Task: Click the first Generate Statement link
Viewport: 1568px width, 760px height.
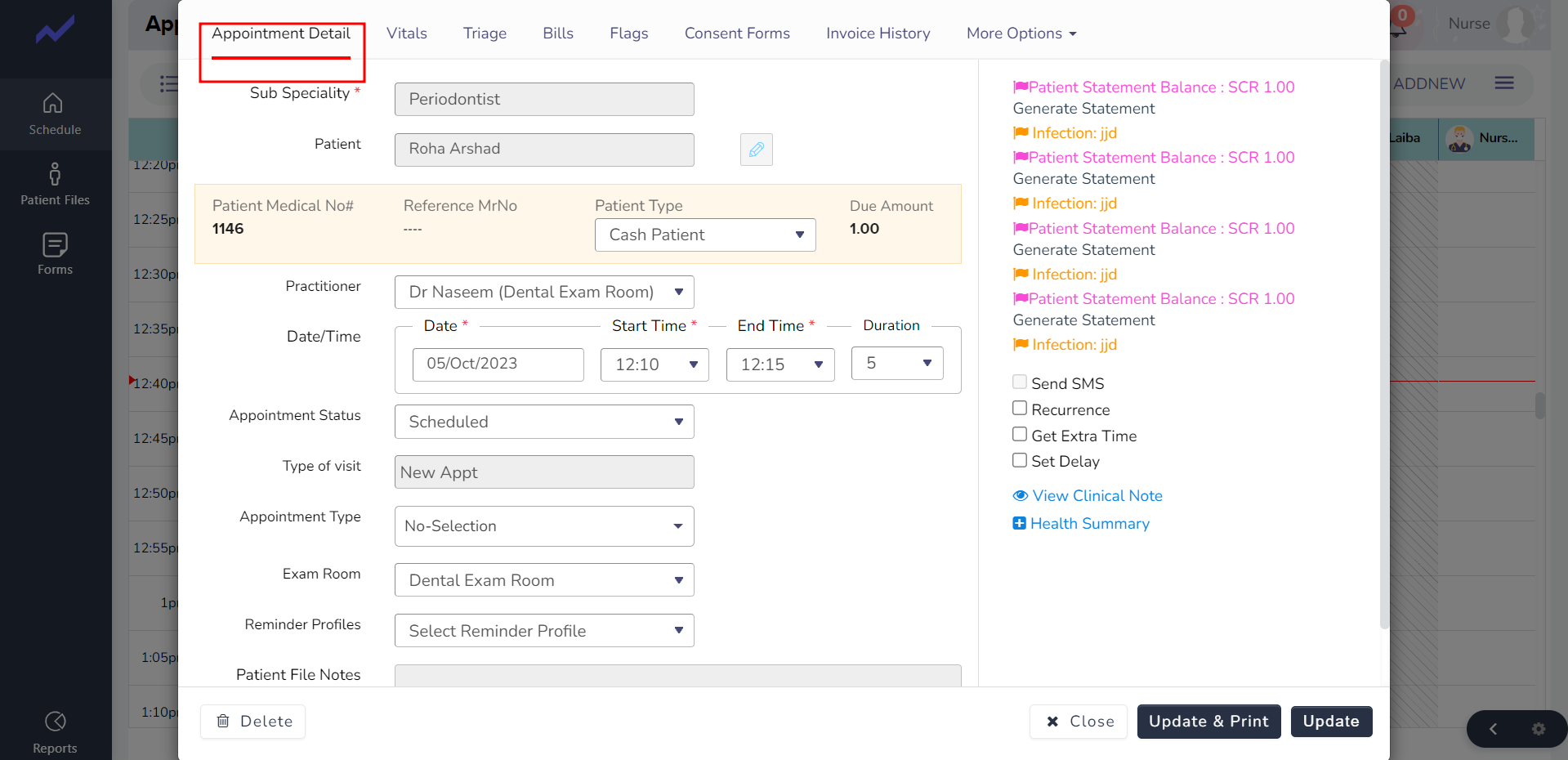Action: click(x=1083, y=109)
